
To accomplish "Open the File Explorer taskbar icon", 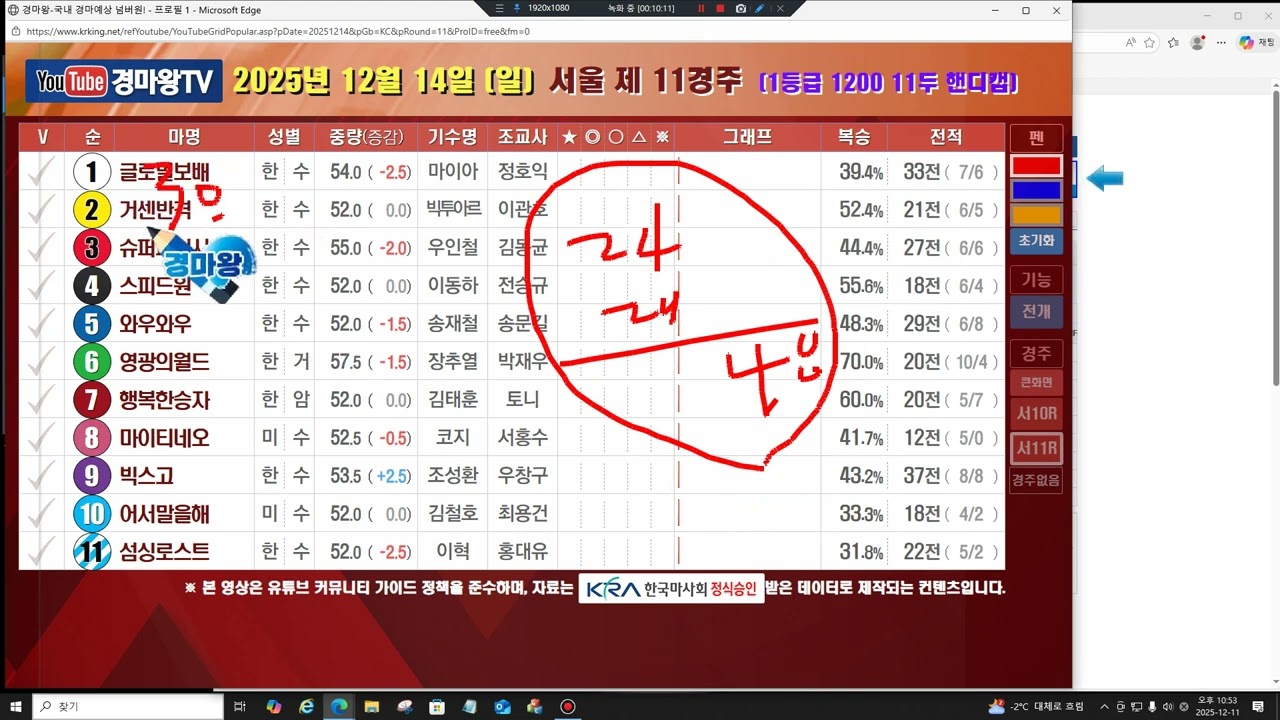I will (371, 706).
